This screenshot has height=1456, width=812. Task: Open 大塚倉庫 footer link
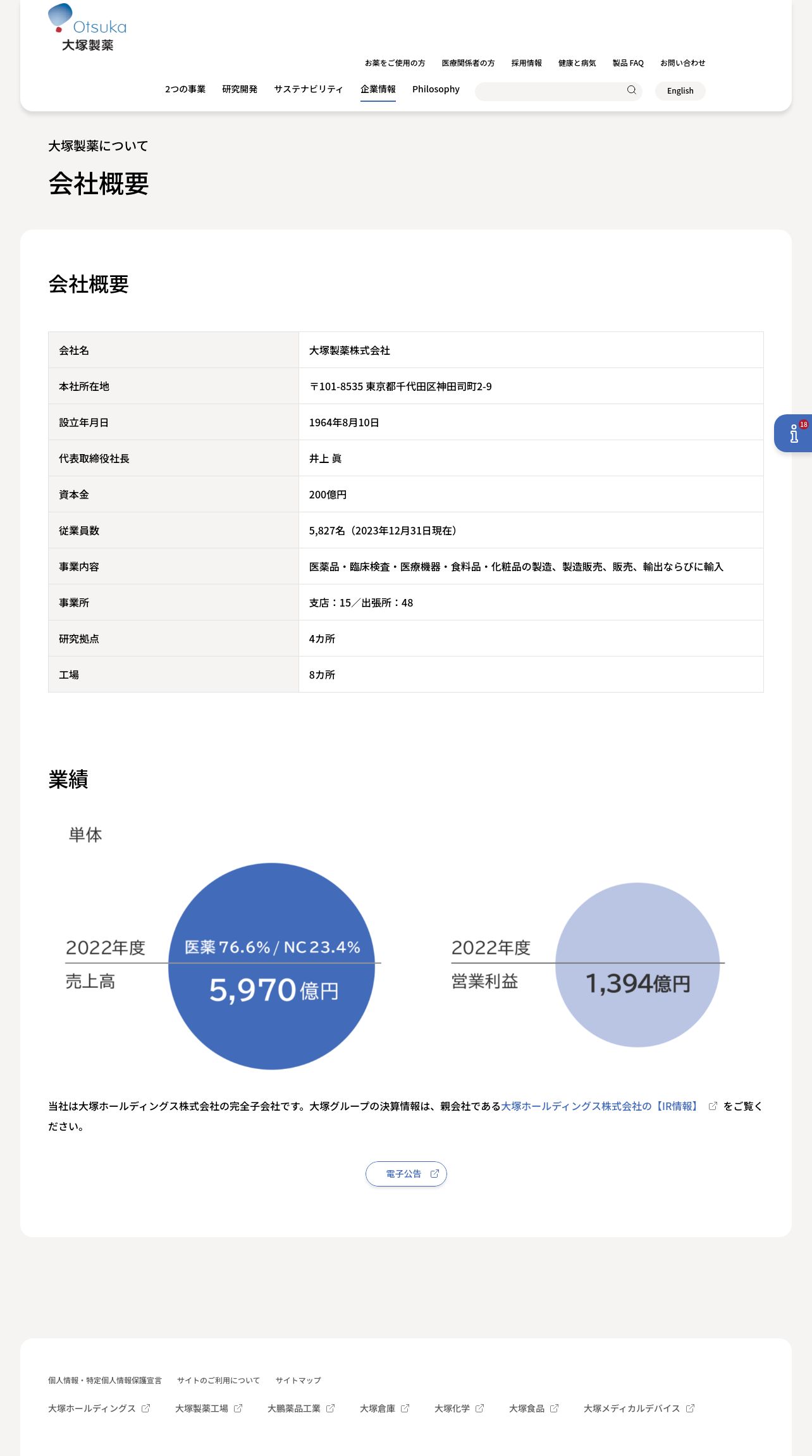pyautogui.click(x=378, y=1409)
